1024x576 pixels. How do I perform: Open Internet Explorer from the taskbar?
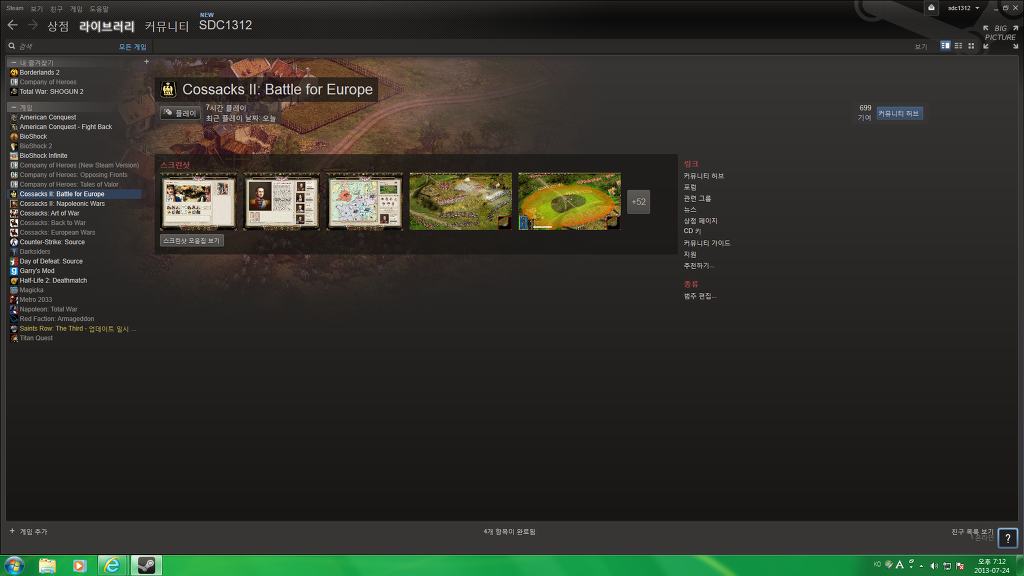[x=112, y=565]
